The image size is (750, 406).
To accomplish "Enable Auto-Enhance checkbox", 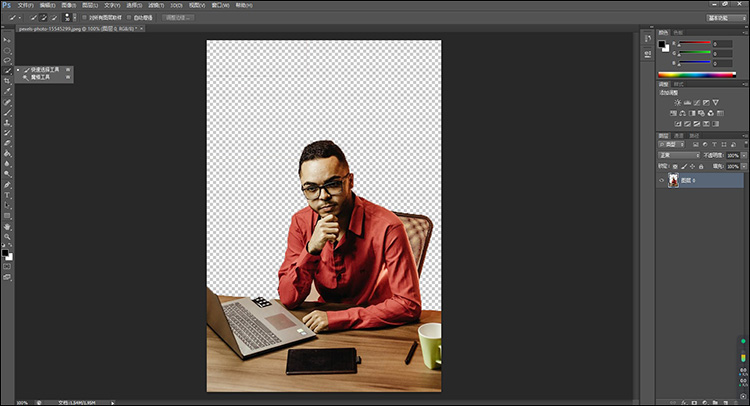I will (x=129, y=18).
